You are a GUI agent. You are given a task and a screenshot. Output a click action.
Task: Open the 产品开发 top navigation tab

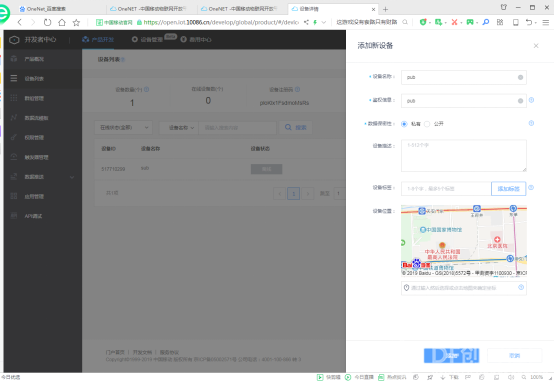(98, 40)
